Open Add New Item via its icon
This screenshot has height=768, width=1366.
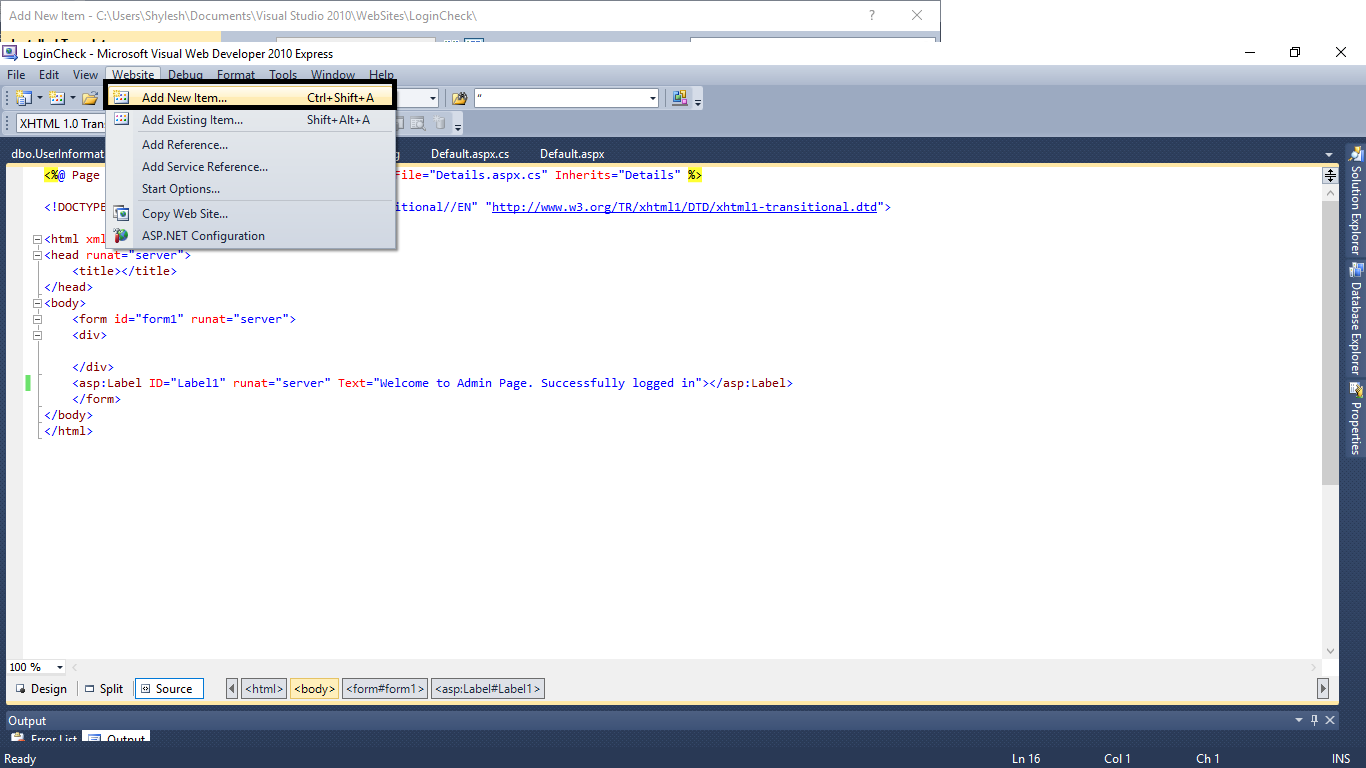[122, 97]
